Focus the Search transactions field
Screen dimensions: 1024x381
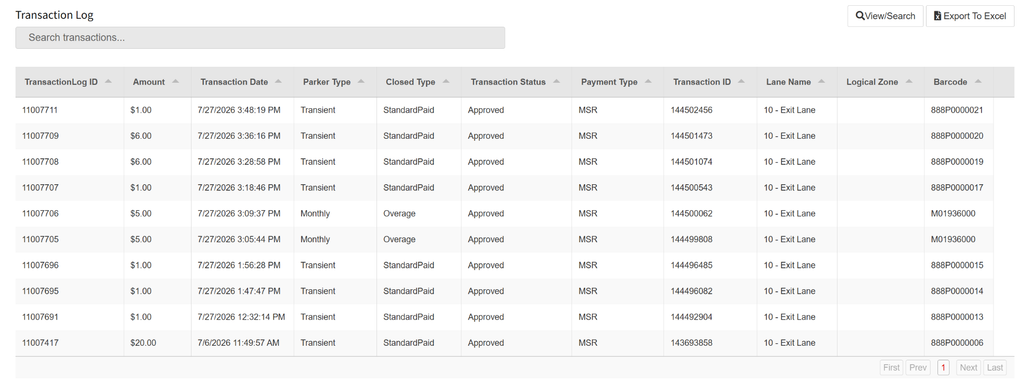(260, 38)
